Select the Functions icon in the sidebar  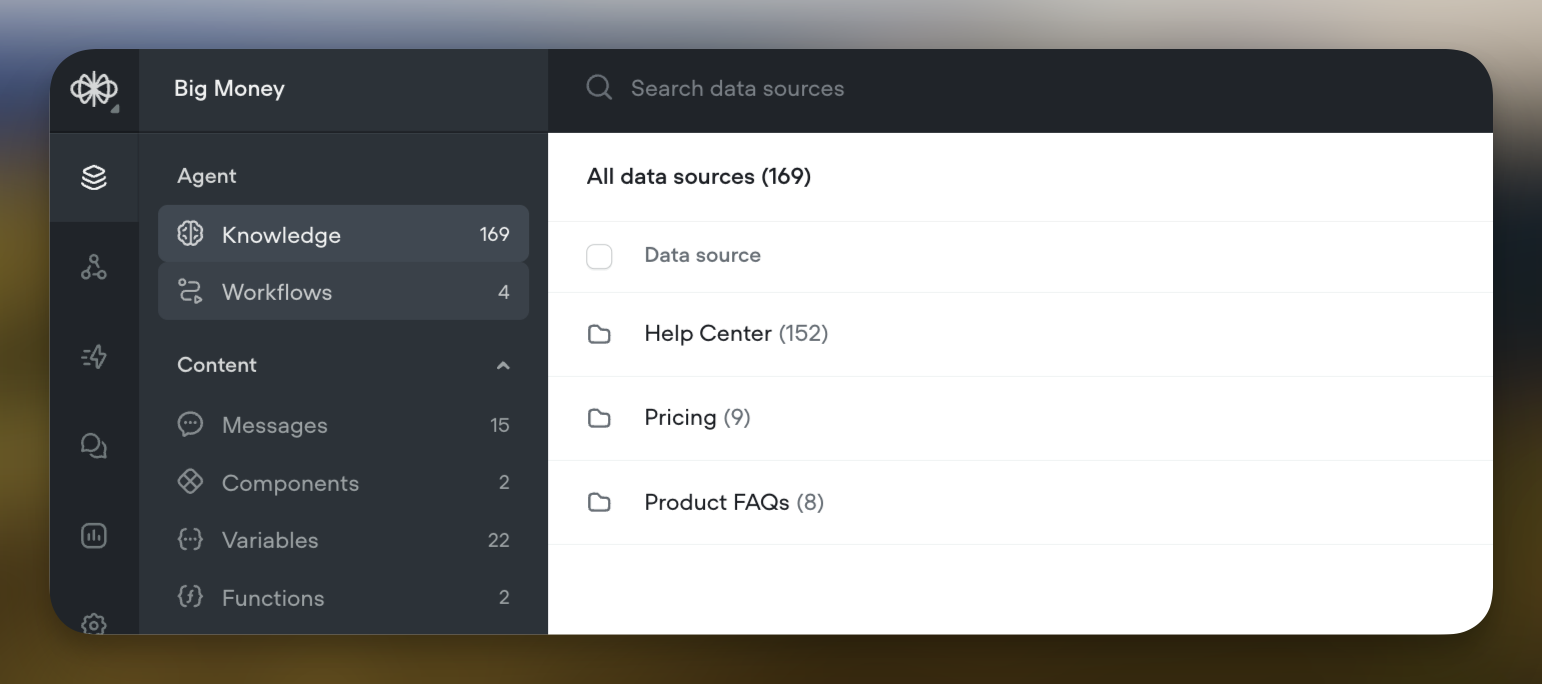pyautogui.click(x=190, y=597)
